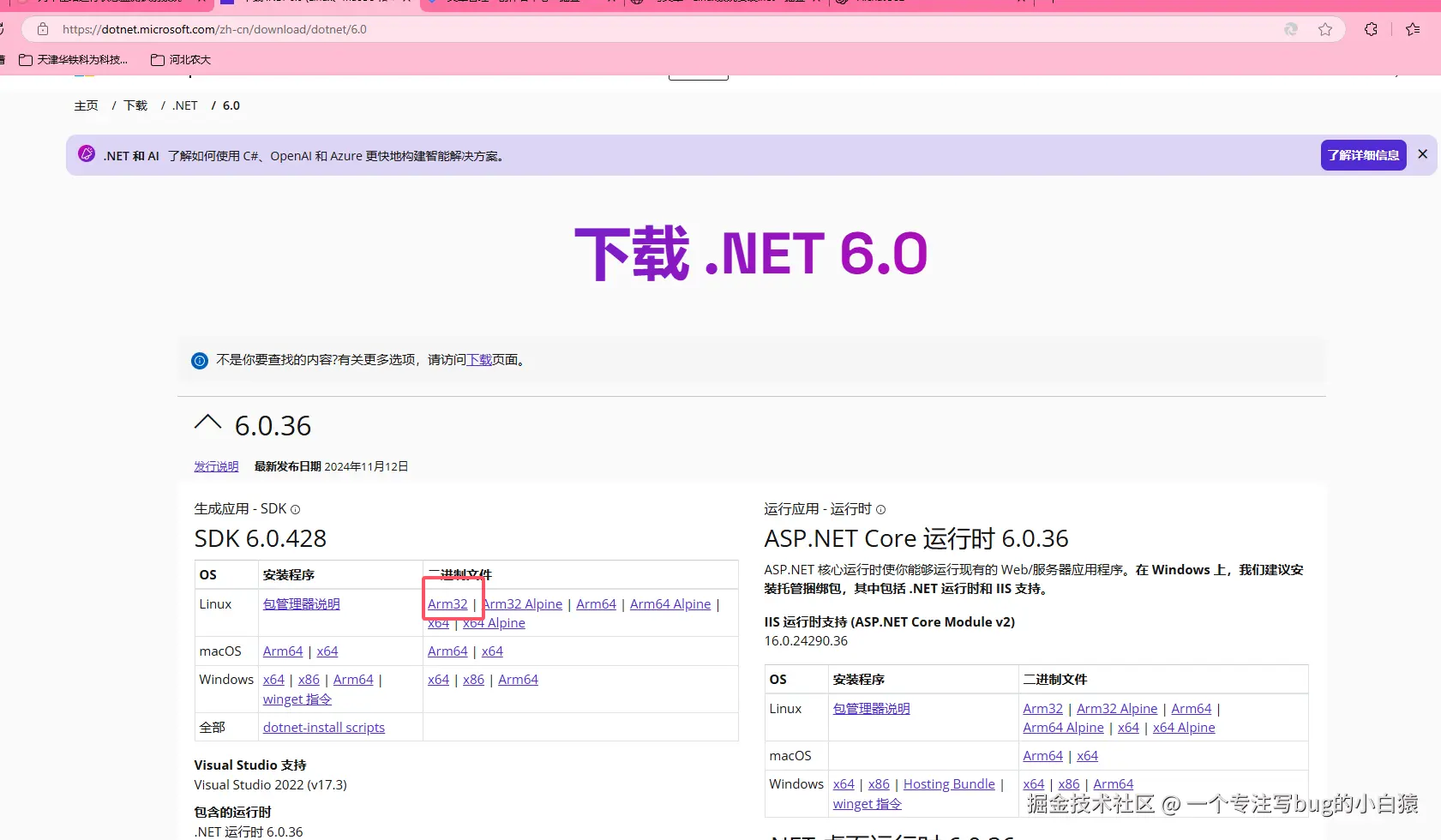Download SDK Windows Arm64 installer
The height and width of the screenshot is (840, 1441).
[353, 680]
